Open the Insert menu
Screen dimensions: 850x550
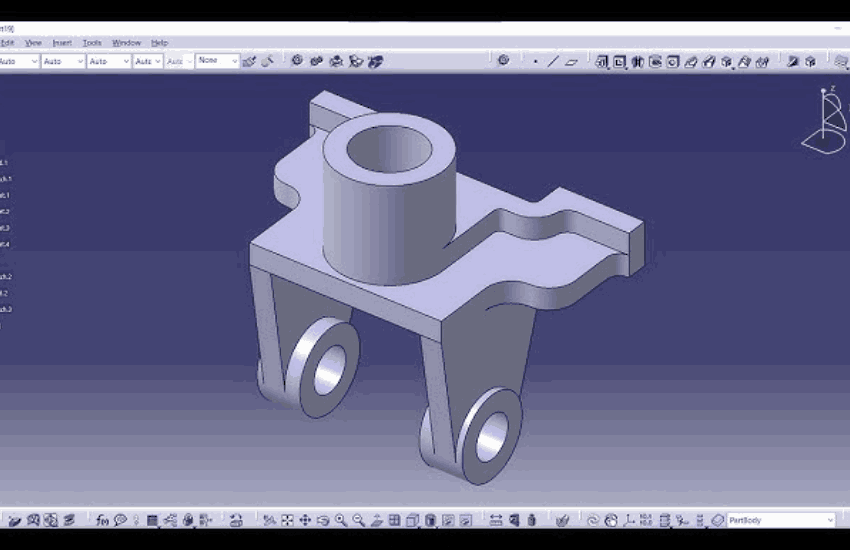(x=62, y=43)
